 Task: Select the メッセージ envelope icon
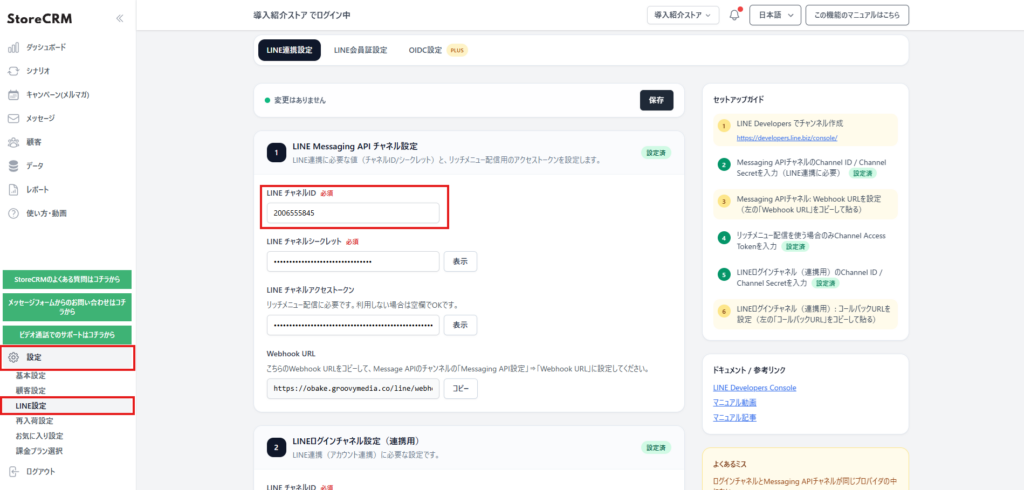click(x=13, y=118)
